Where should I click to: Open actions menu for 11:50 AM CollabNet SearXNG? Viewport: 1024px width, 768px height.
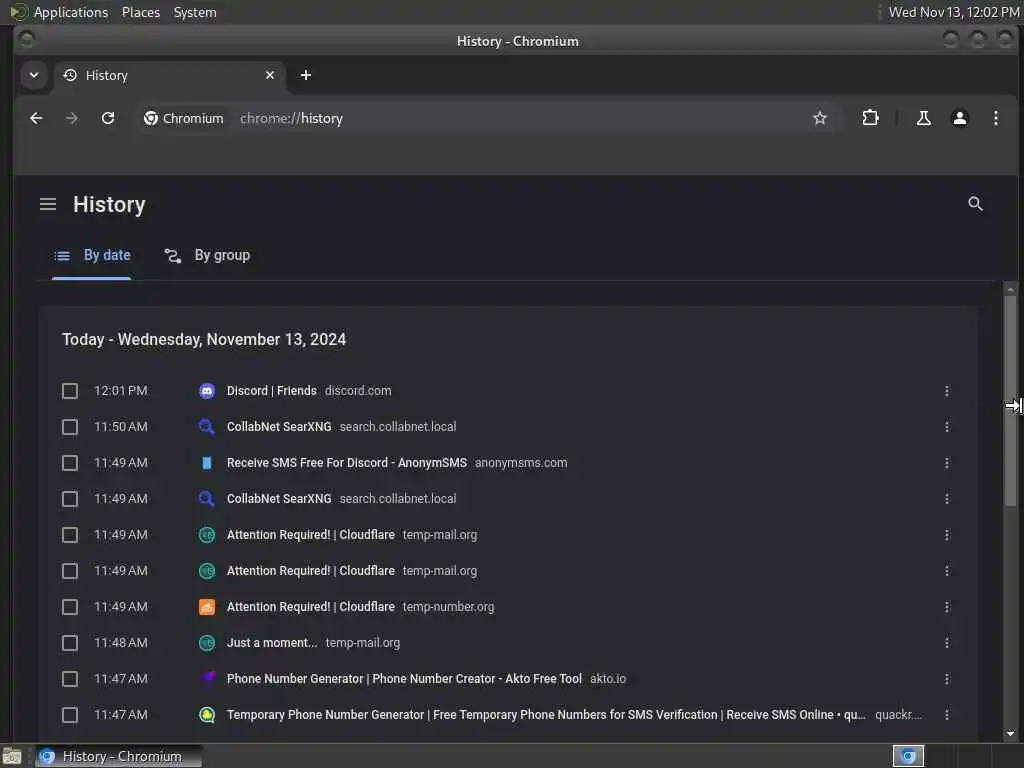946,426
